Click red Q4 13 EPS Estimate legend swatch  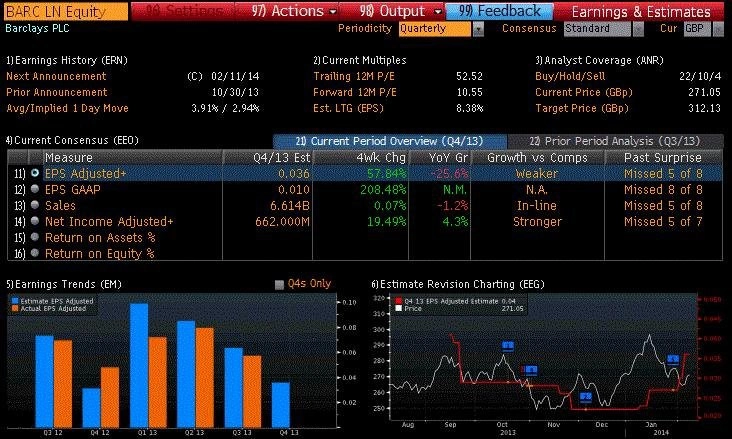pyautogui.click(x=399, y=301)
